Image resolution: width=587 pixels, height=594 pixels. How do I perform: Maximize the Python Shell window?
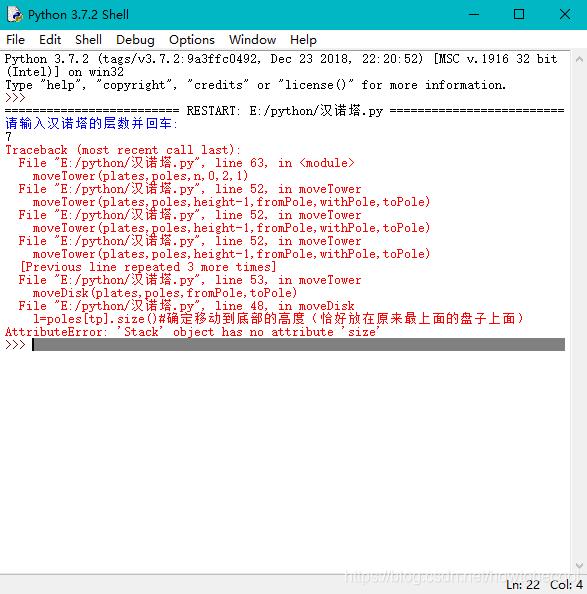point(519,14)
